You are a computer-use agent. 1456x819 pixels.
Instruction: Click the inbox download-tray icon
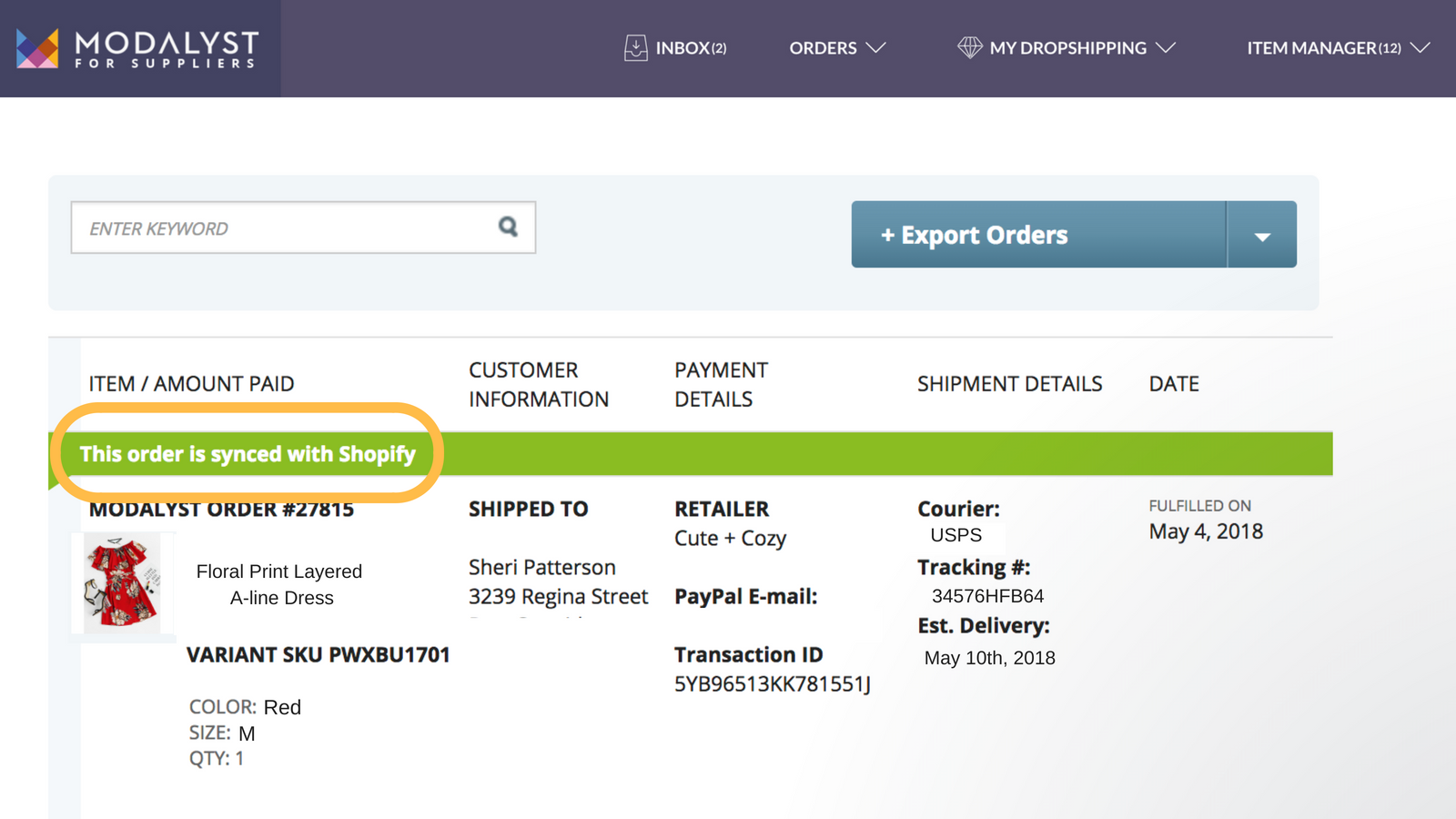coord(635,46)
